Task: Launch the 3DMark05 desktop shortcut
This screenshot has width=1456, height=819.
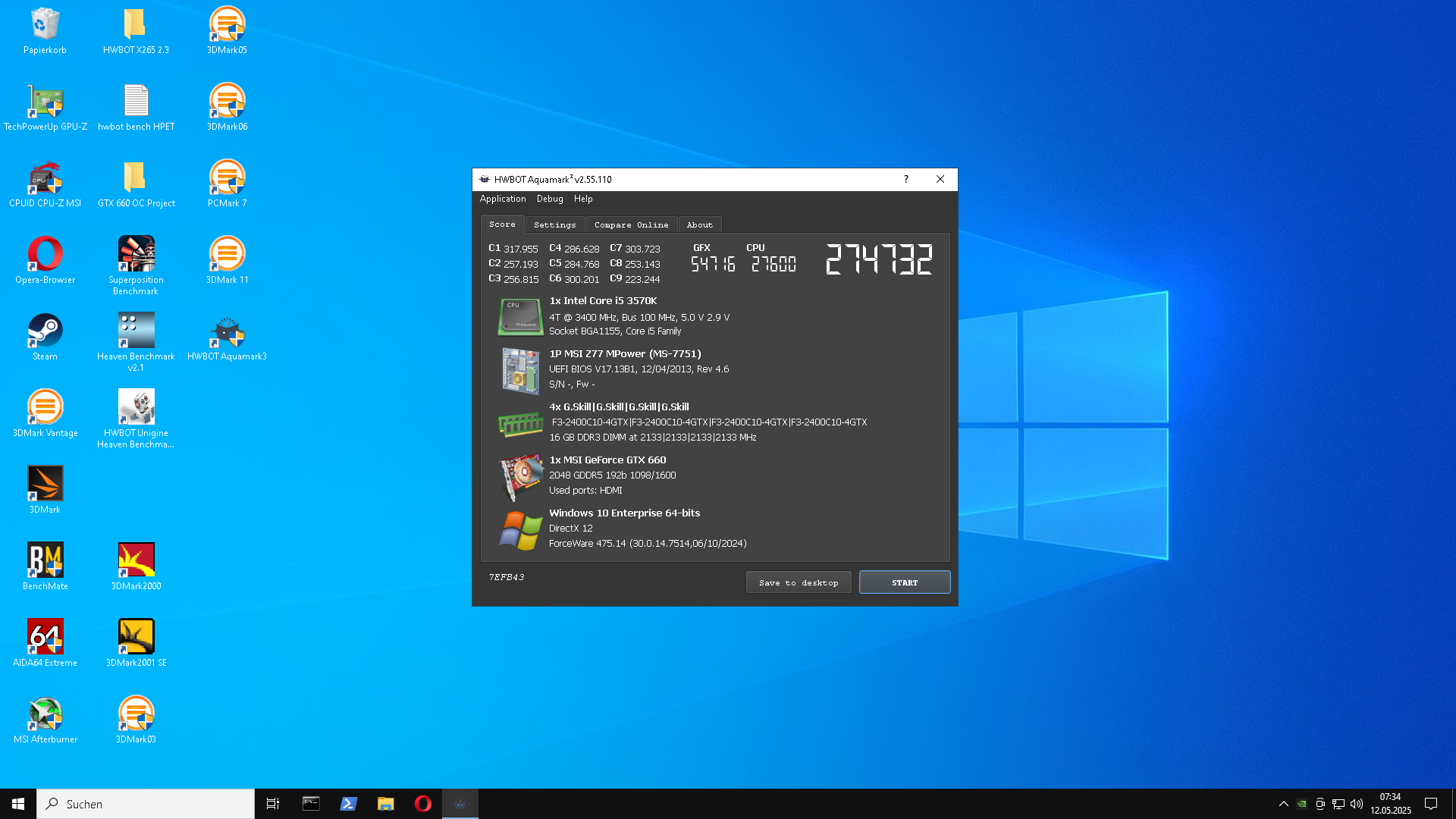Action: [x=227, y=30]
